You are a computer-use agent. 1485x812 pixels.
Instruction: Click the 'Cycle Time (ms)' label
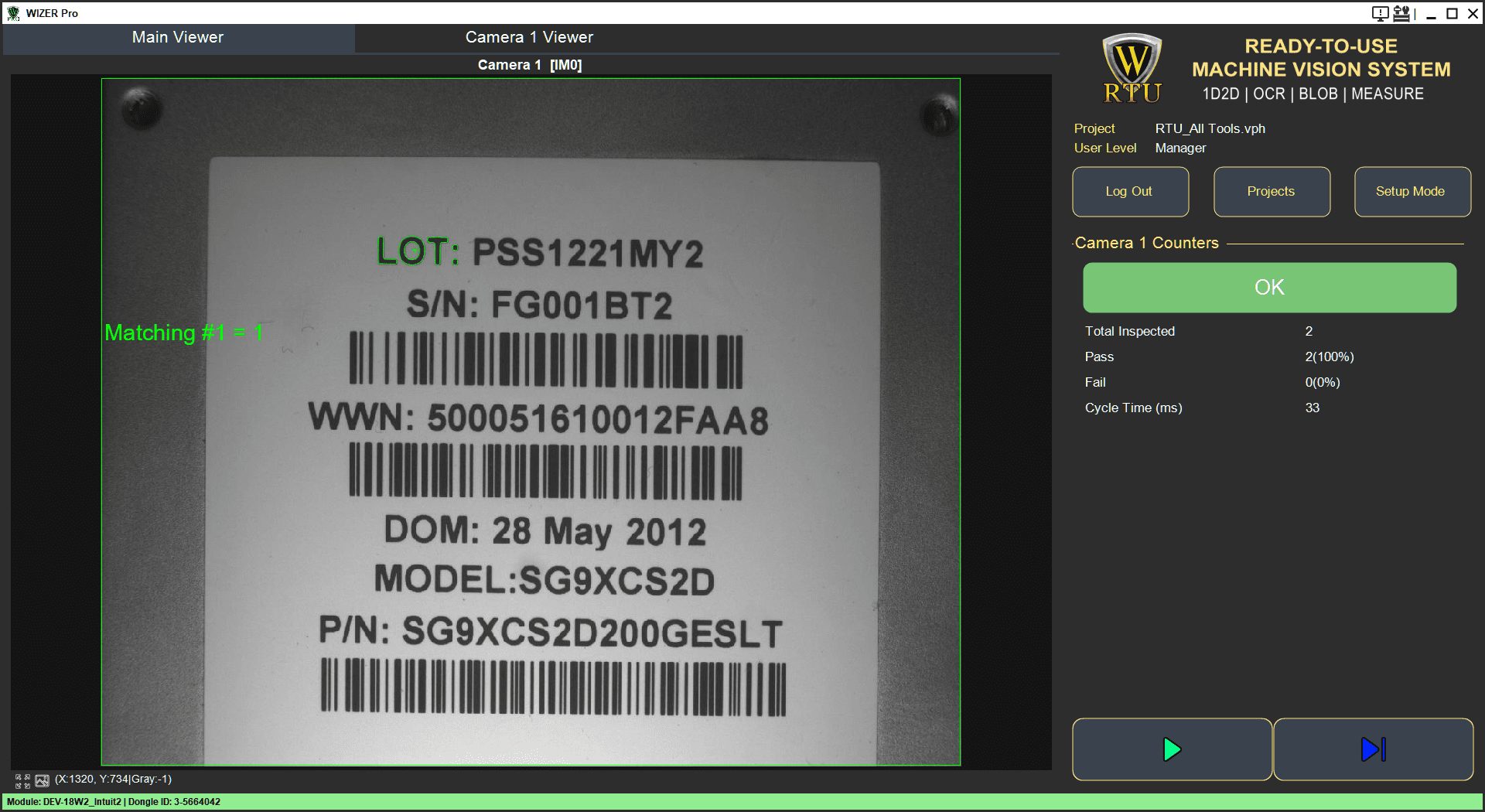pyautogui.click(x=1134, y=408)
